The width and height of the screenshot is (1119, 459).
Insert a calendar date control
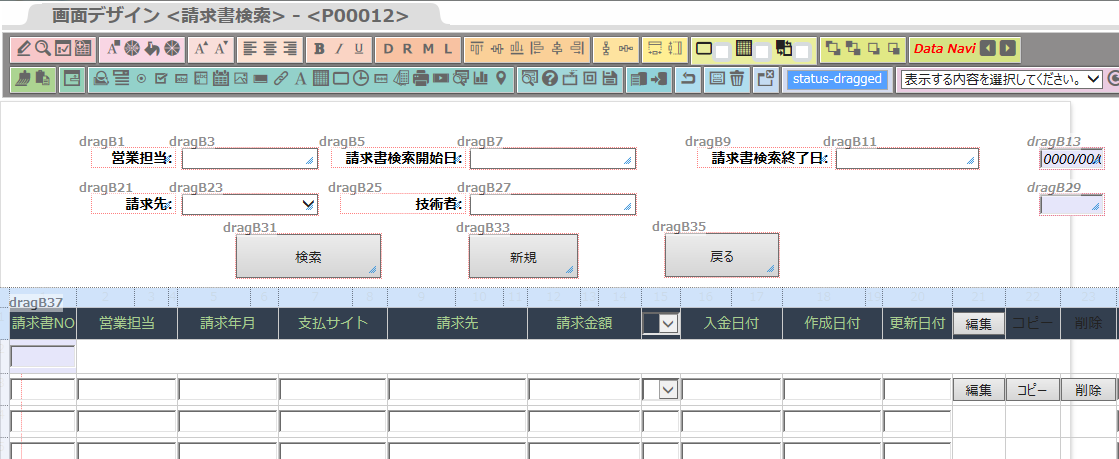pyautogui.click(x=221, y=79)
